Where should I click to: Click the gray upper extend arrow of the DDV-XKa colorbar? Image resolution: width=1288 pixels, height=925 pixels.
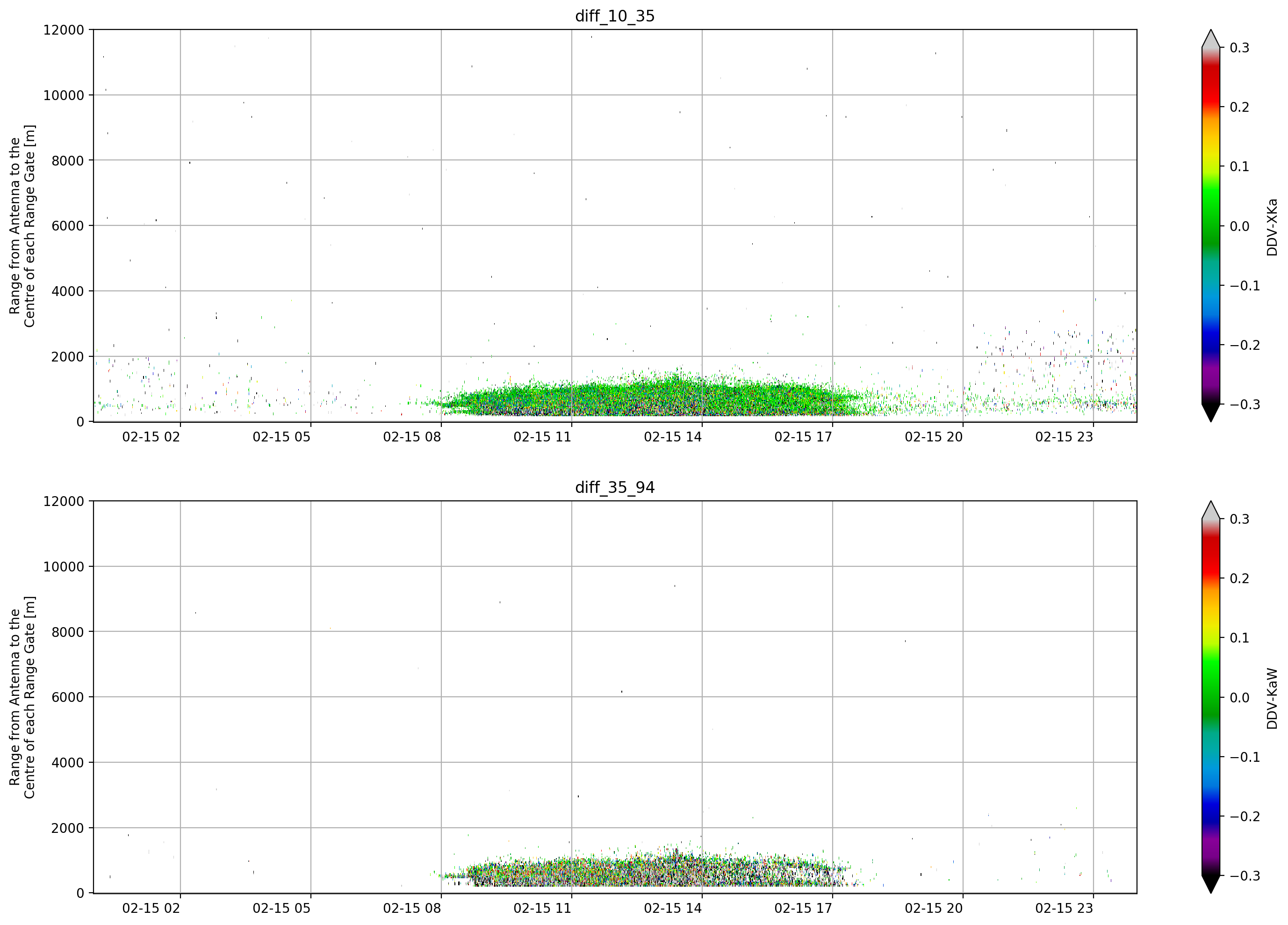tap(1211, 40)
